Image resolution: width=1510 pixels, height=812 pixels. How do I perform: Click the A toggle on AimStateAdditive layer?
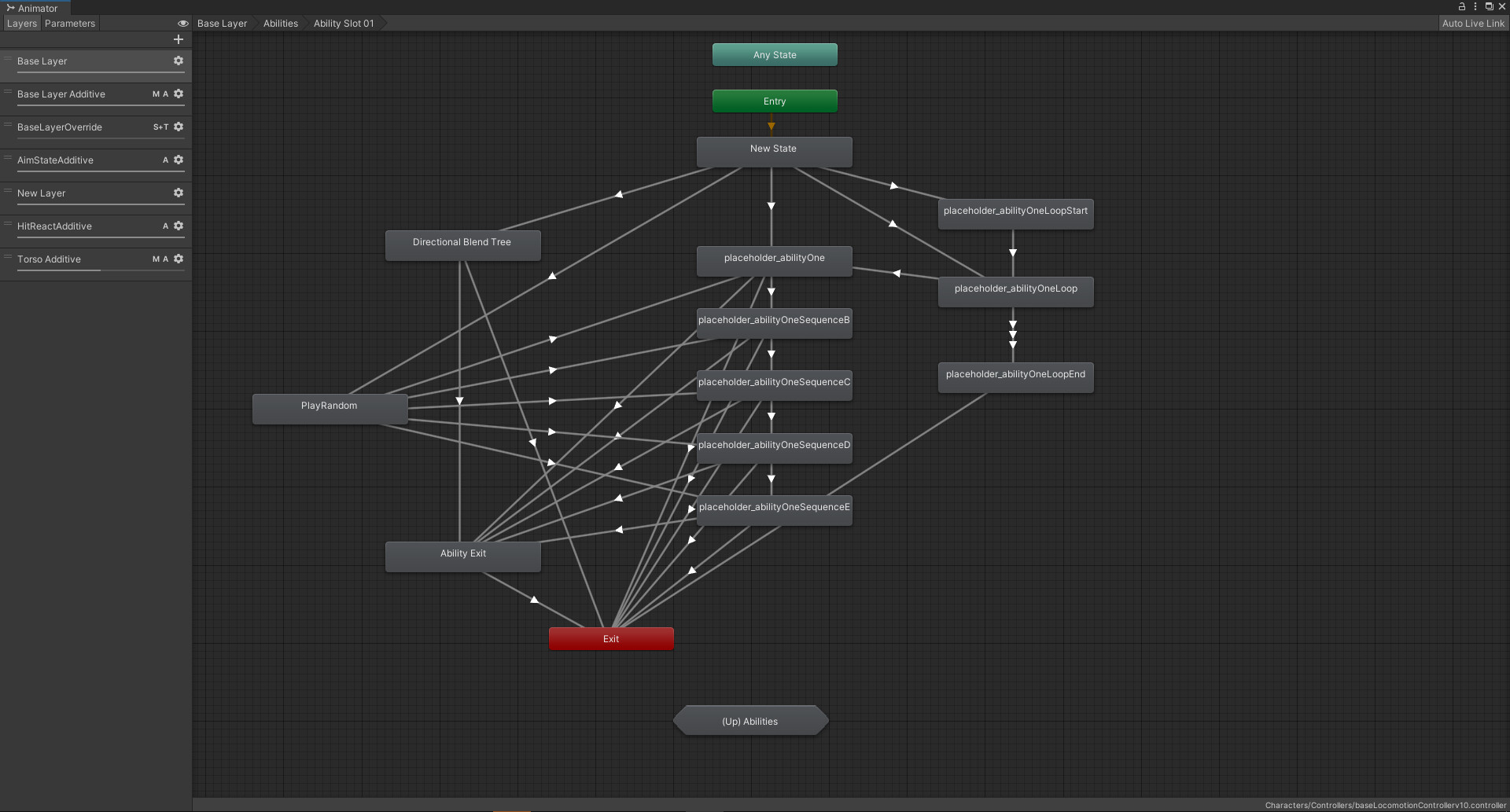click(165, 160)
